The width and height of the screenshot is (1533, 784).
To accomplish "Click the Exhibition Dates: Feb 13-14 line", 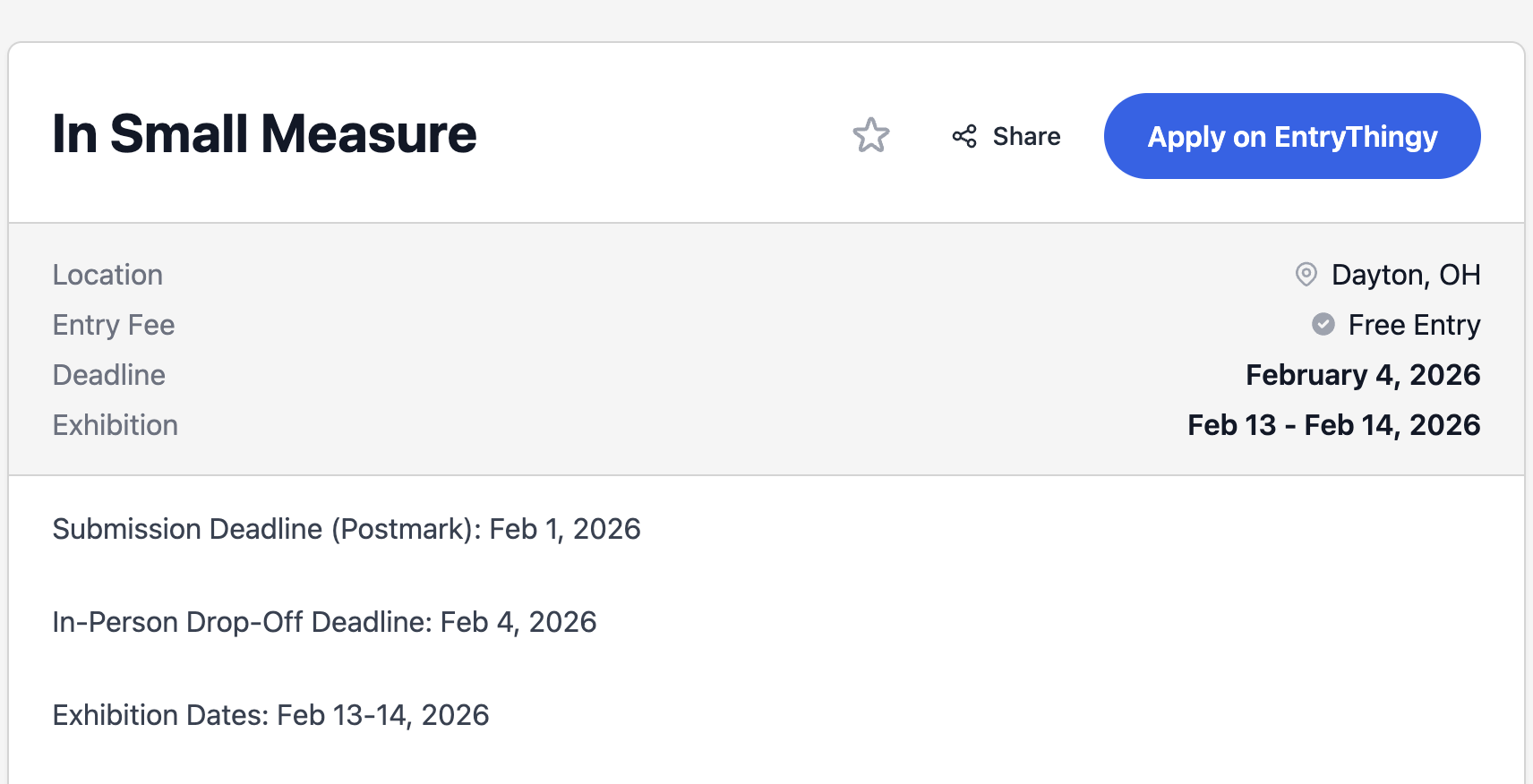I will pos(270,715).
